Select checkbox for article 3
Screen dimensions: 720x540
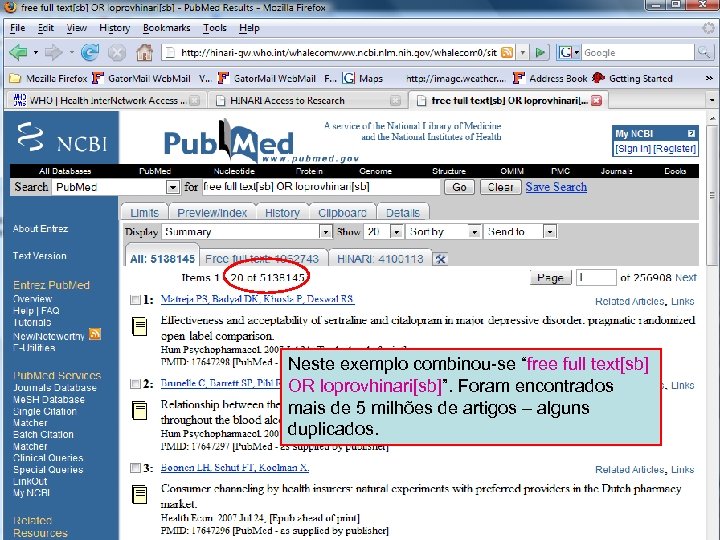click(x=135, y=468)
